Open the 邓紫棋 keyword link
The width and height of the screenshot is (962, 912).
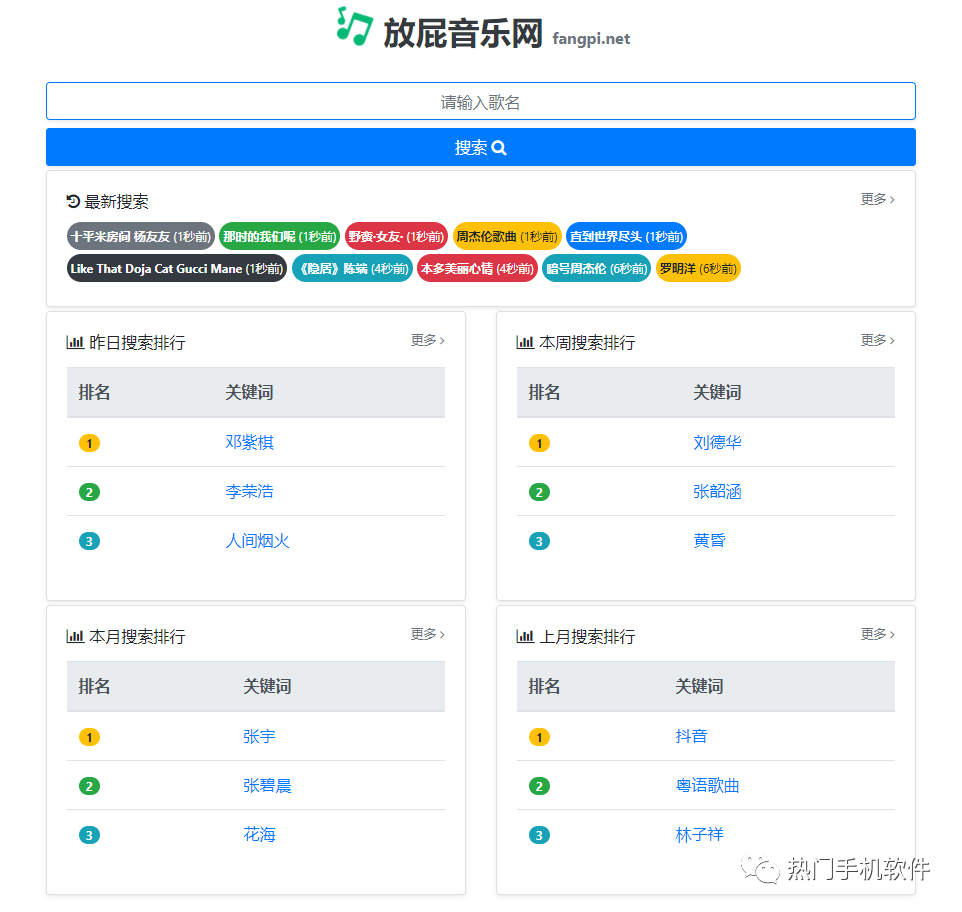click(x=249, y=442)
